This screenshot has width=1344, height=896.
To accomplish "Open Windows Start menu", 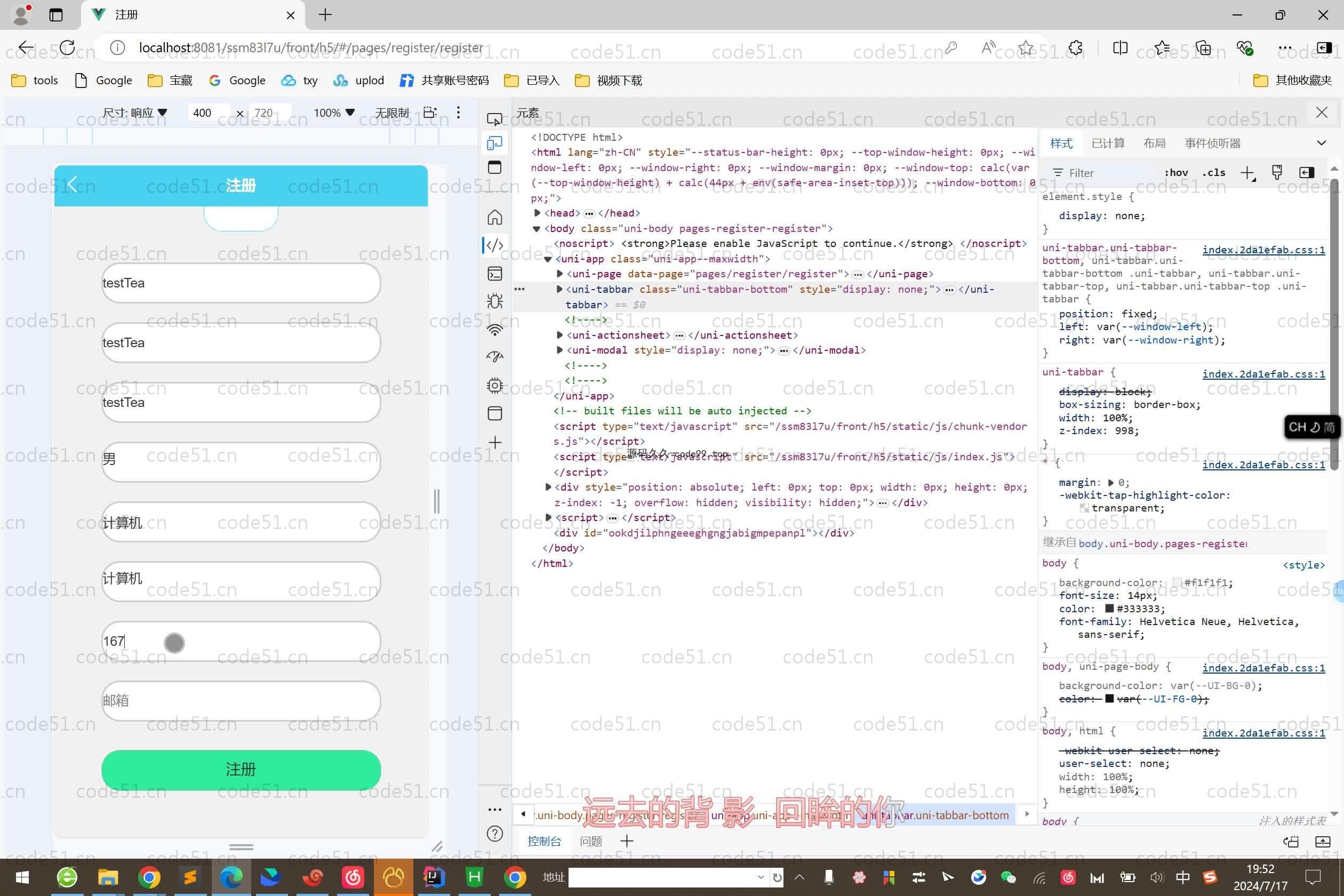I will (22, 877).
